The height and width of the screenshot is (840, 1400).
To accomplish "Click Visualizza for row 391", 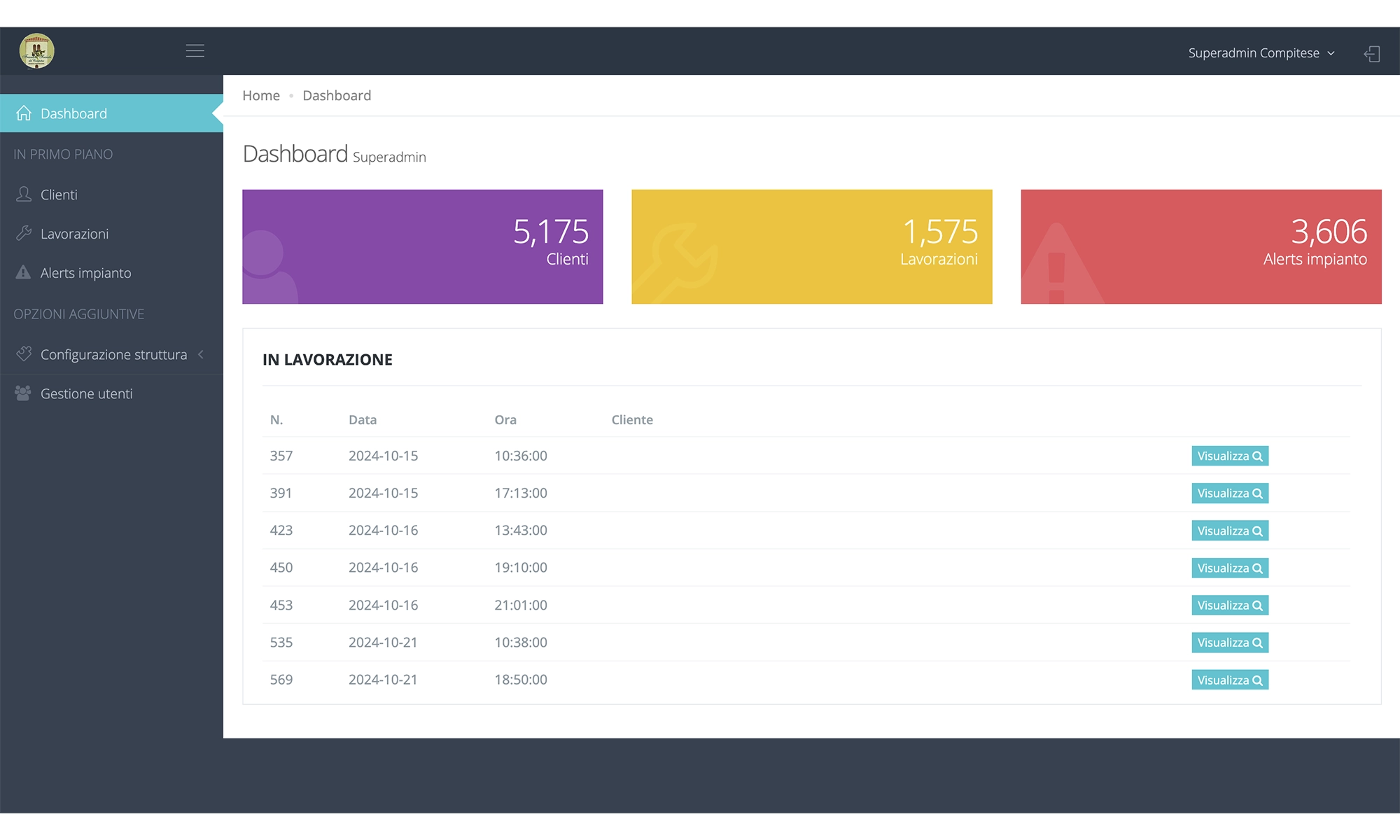I will [1230, 493].
